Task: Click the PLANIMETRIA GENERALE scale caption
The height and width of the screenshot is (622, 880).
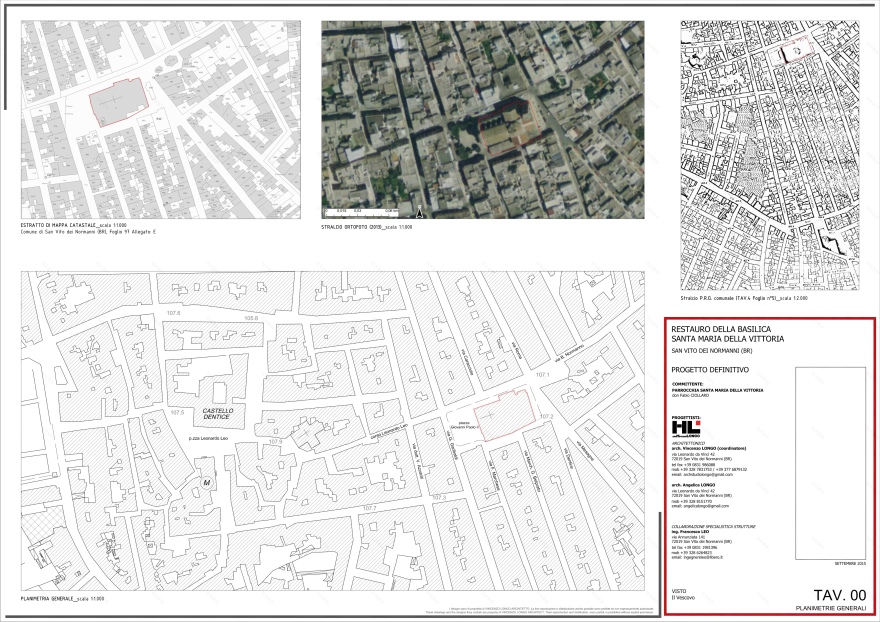Action: [x=63, y=598]
